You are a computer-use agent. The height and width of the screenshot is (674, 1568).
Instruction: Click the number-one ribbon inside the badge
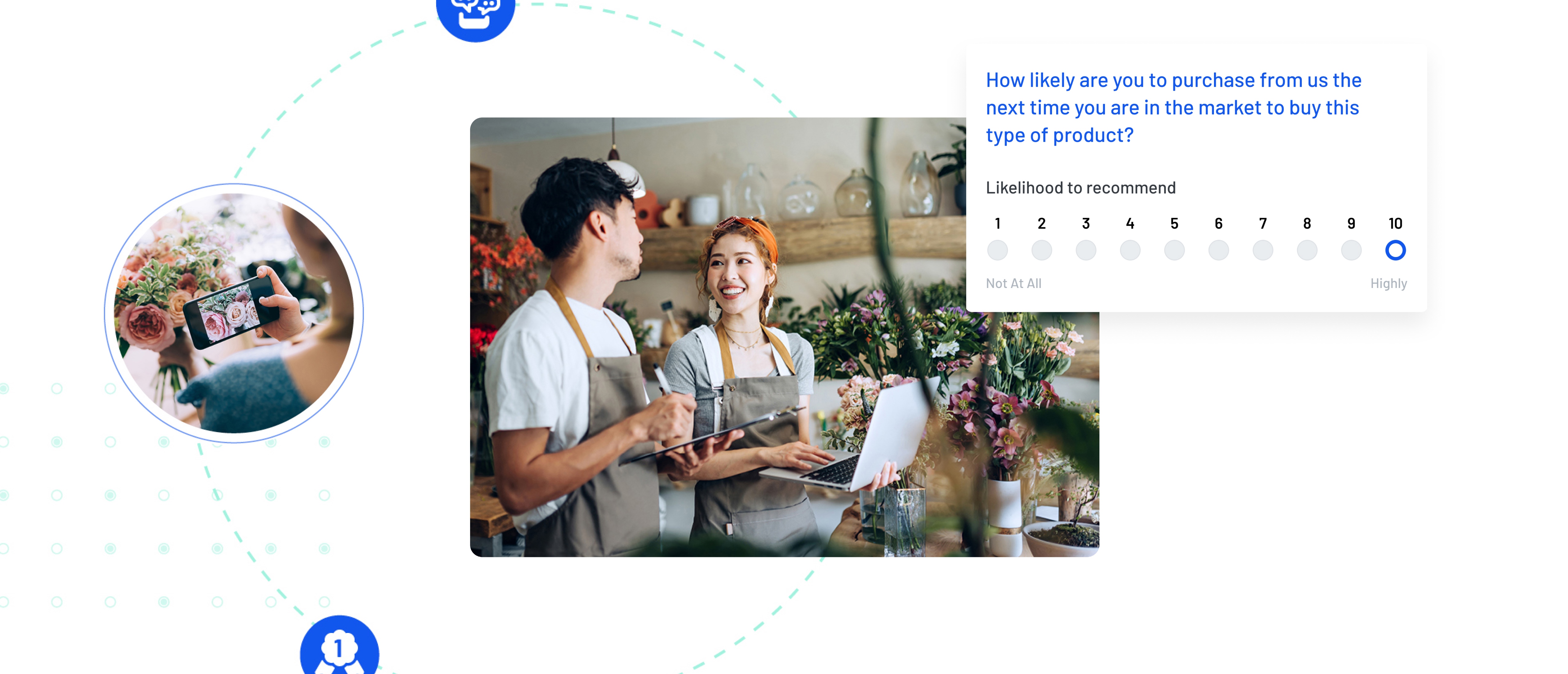point(339,647)
